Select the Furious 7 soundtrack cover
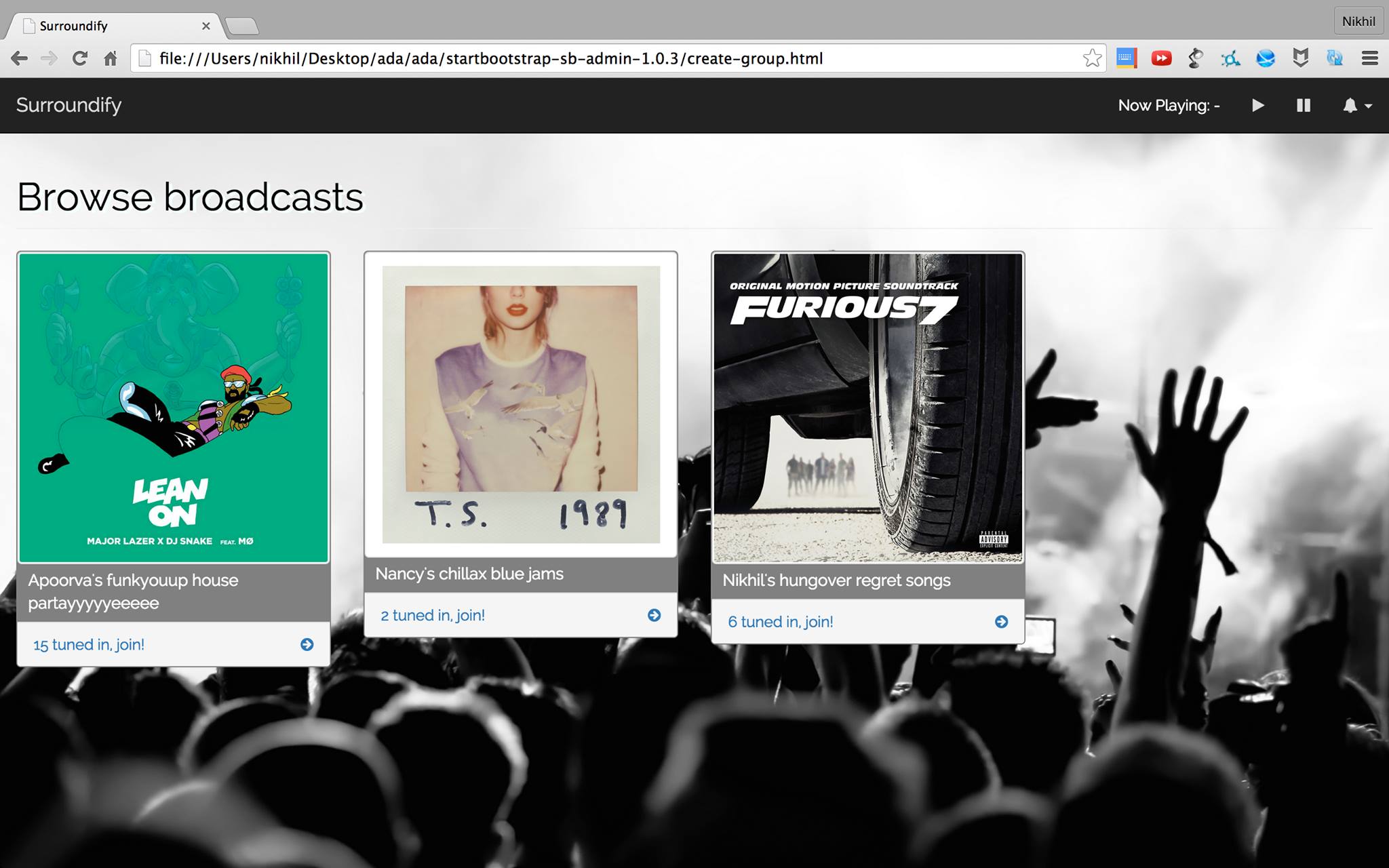This screenshot has width=1389, height=868. [868, 408]
